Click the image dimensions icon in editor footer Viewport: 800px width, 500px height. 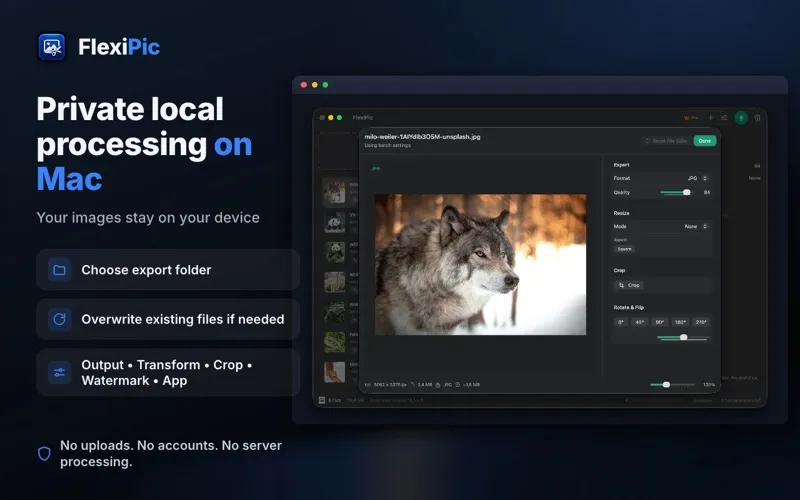coord(368,385)
